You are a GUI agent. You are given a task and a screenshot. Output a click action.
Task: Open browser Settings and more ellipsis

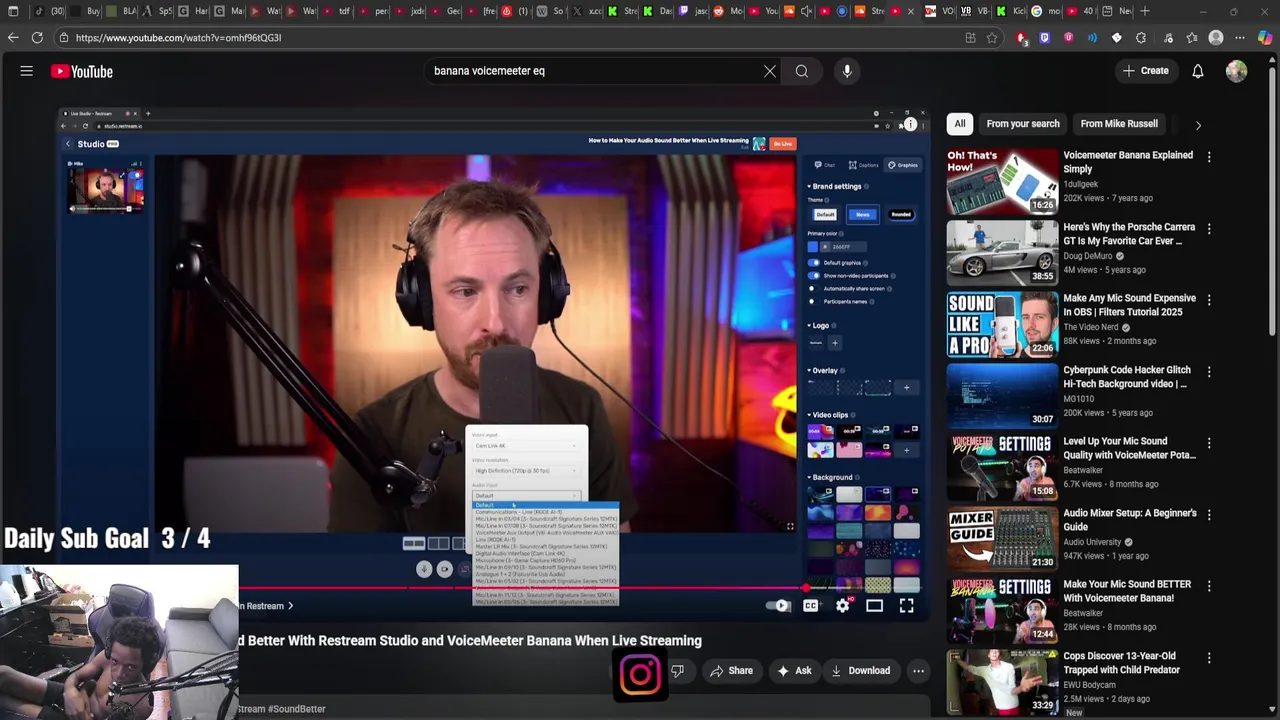click(x=1241, y=38)
